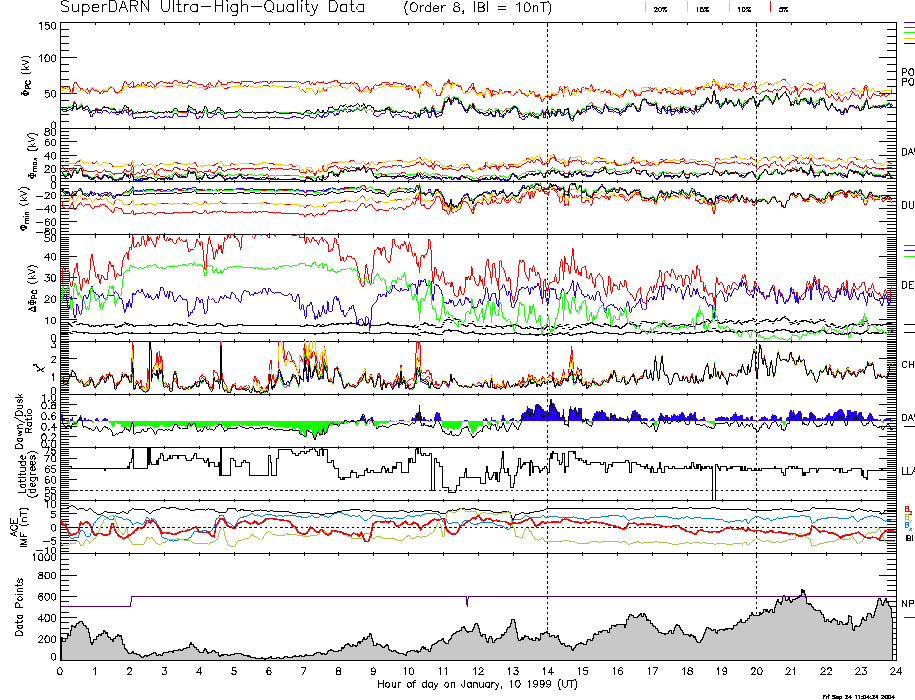Click the 1000 tick on Data Points axis

point(42,558)
